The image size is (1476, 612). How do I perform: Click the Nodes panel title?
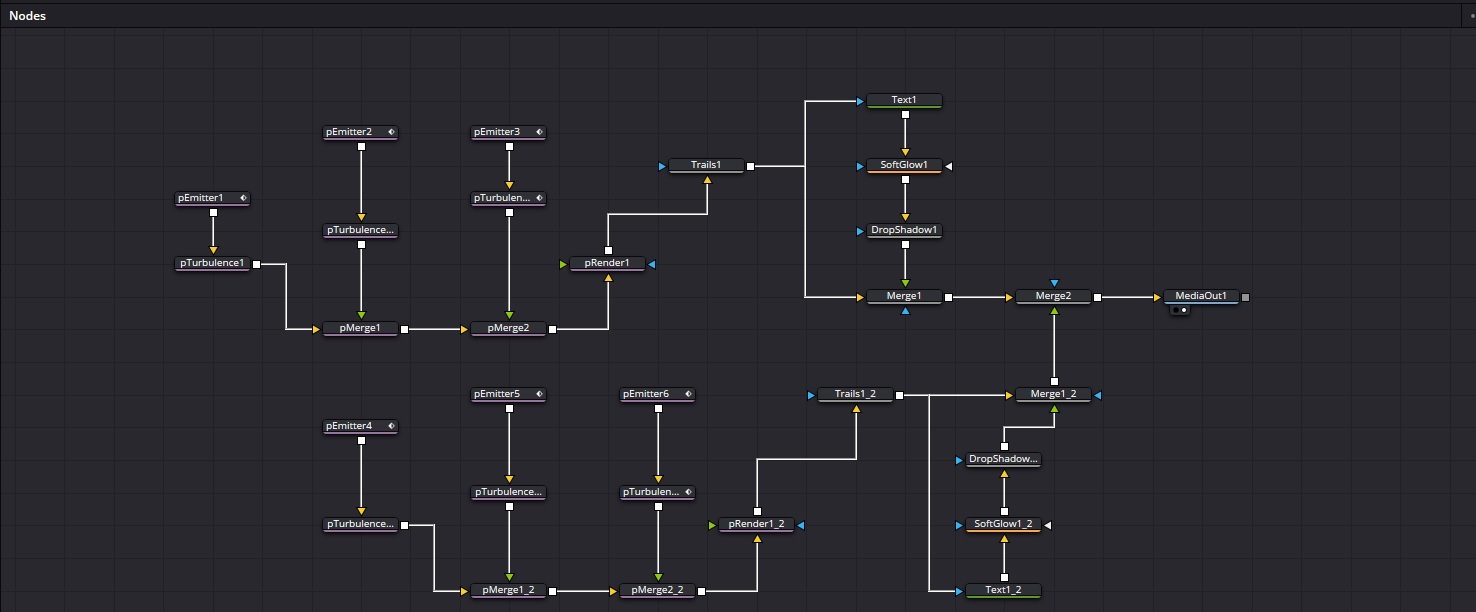click(27, 16)
